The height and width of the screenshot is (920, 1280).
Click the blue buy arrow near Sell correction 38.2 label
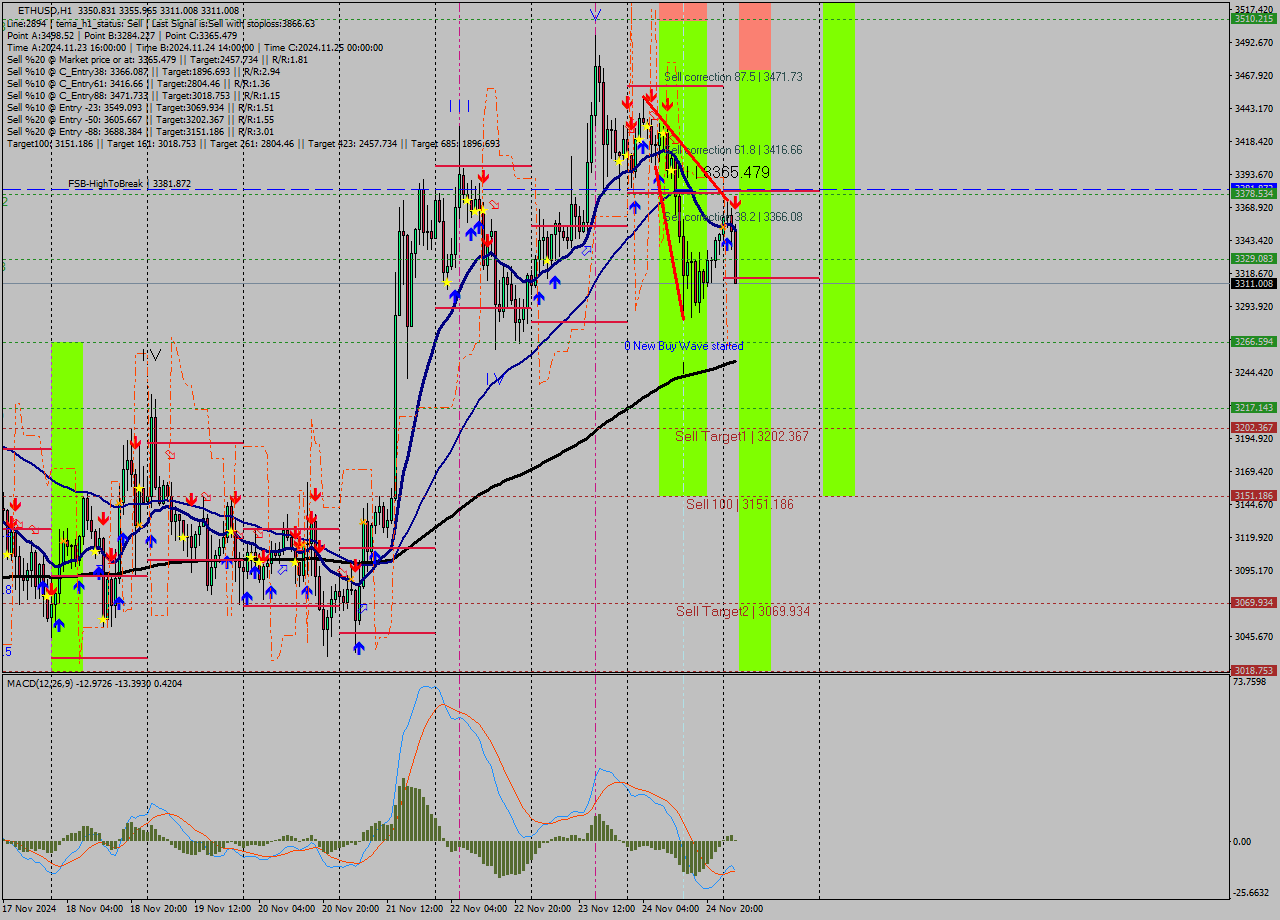point(726,242)
